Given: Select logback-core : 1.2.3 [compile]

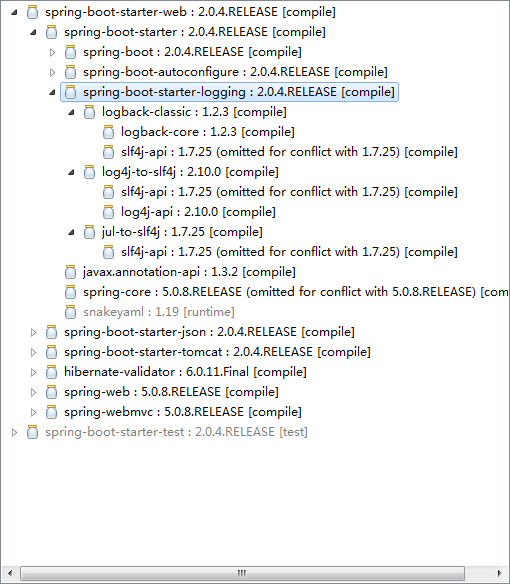Looking at the screenshot, I should 208,132.
